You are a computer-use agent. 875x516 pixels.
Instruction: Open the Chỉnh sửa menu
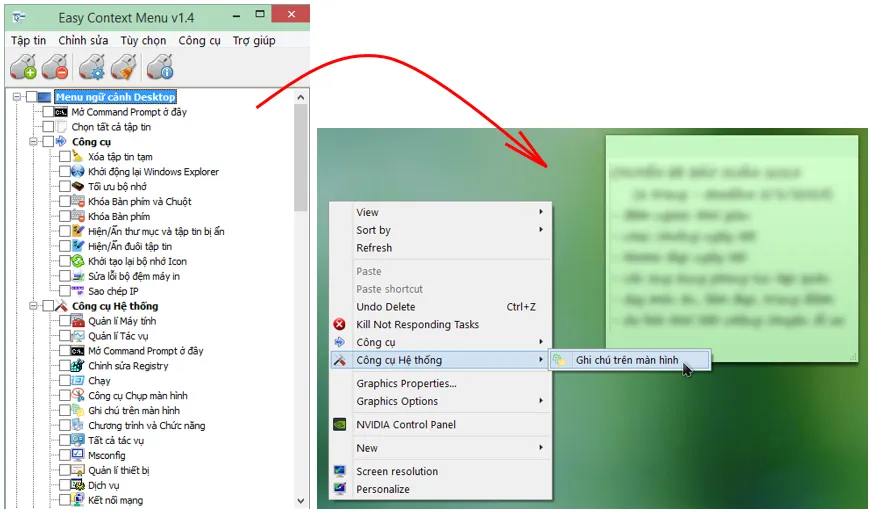[83, 40]
